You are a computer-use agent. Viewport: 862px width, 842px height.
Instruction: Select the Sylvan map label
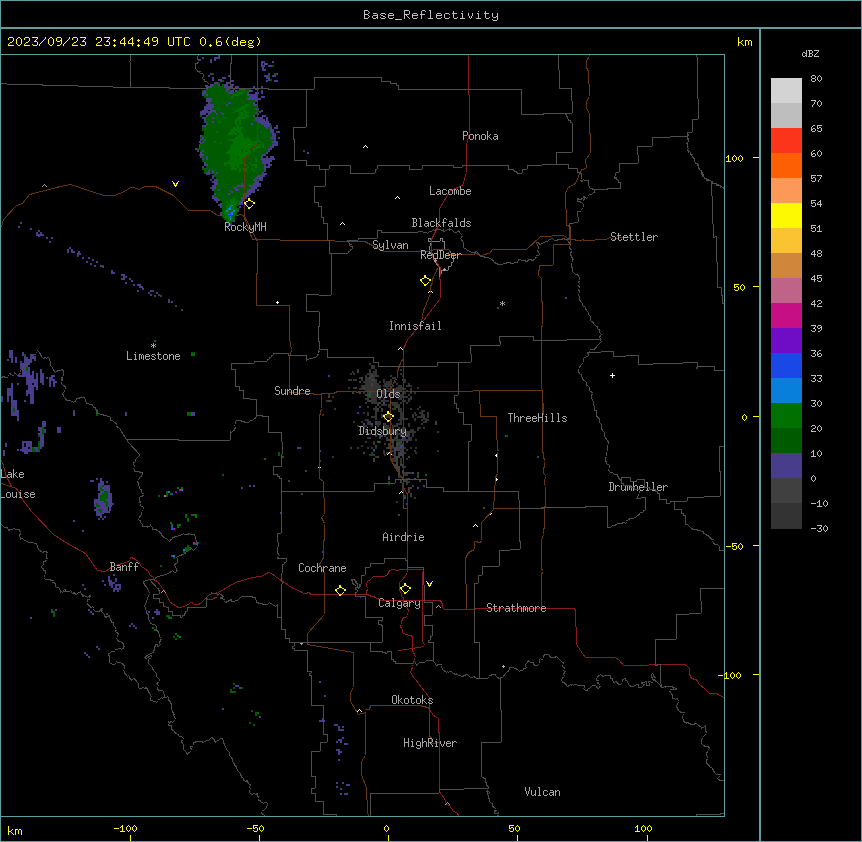point(390,245)
